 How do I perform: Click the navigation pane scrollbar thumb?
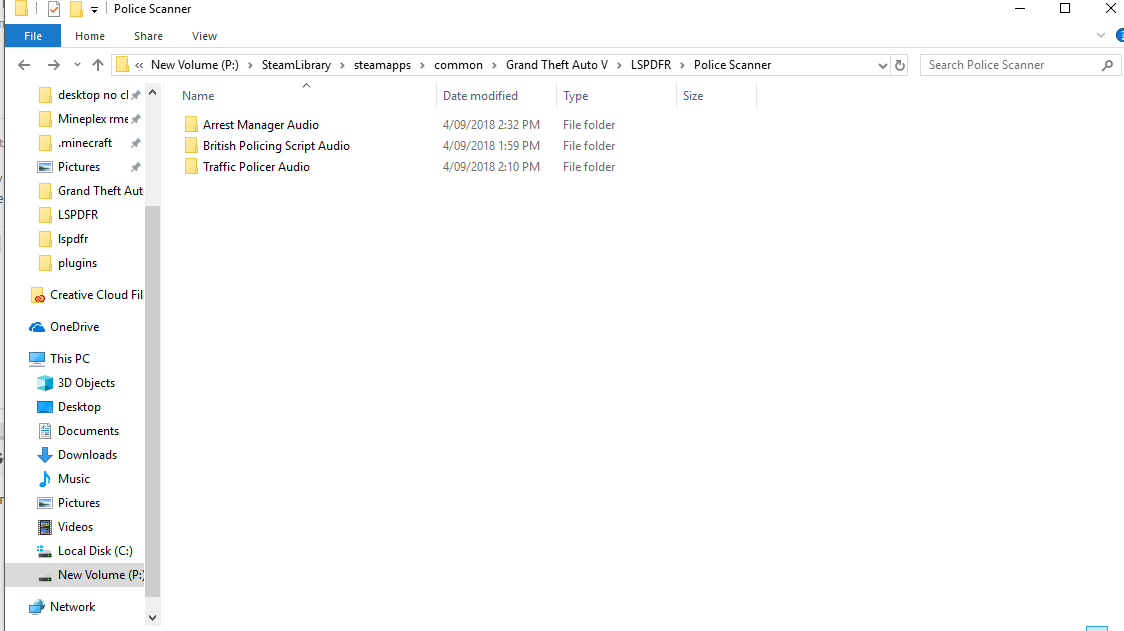152,402
